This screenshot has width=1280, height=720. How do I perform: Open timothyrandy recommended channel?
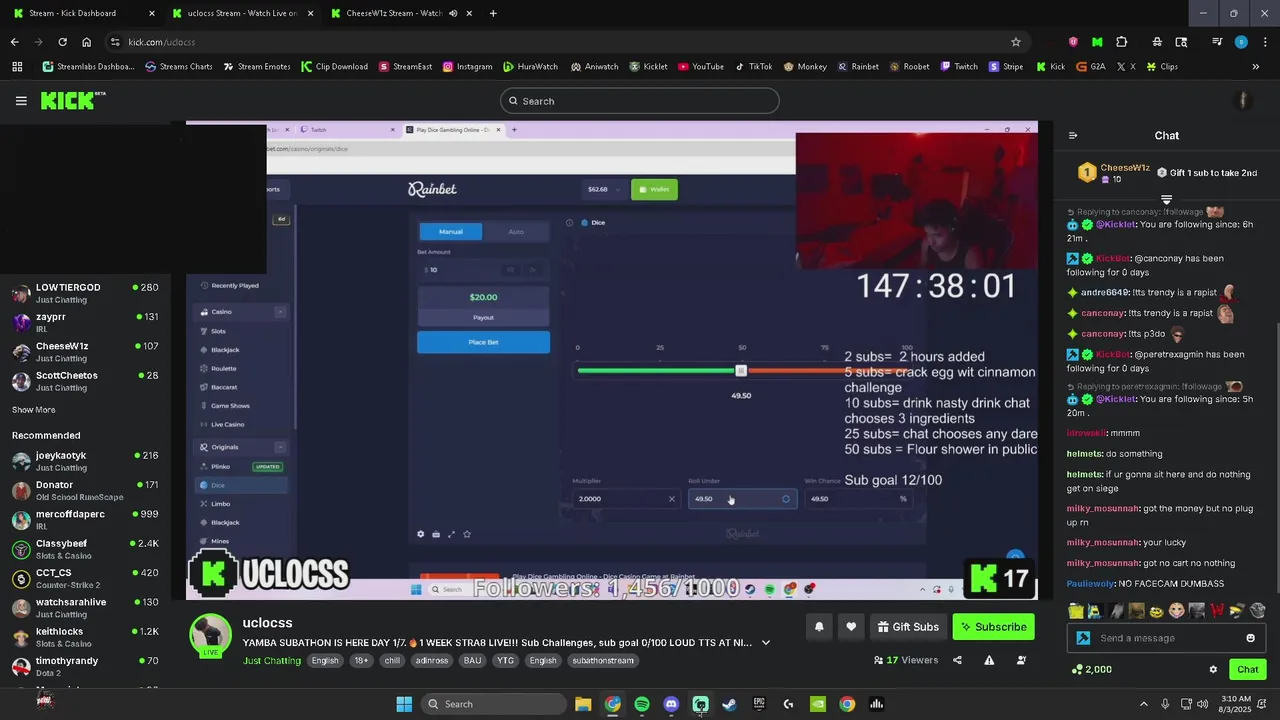(x=85, y=666)
